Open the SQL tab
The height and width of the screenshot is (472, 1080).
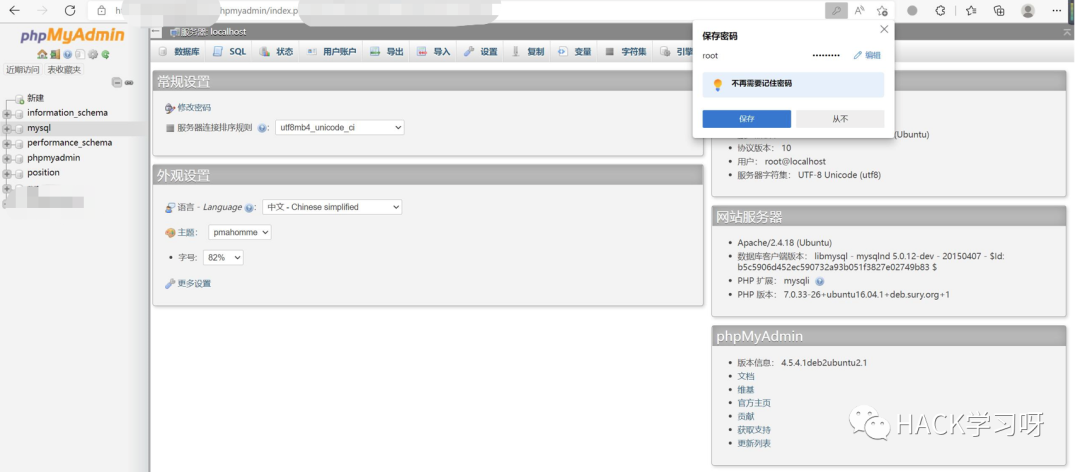coord(229,52)
